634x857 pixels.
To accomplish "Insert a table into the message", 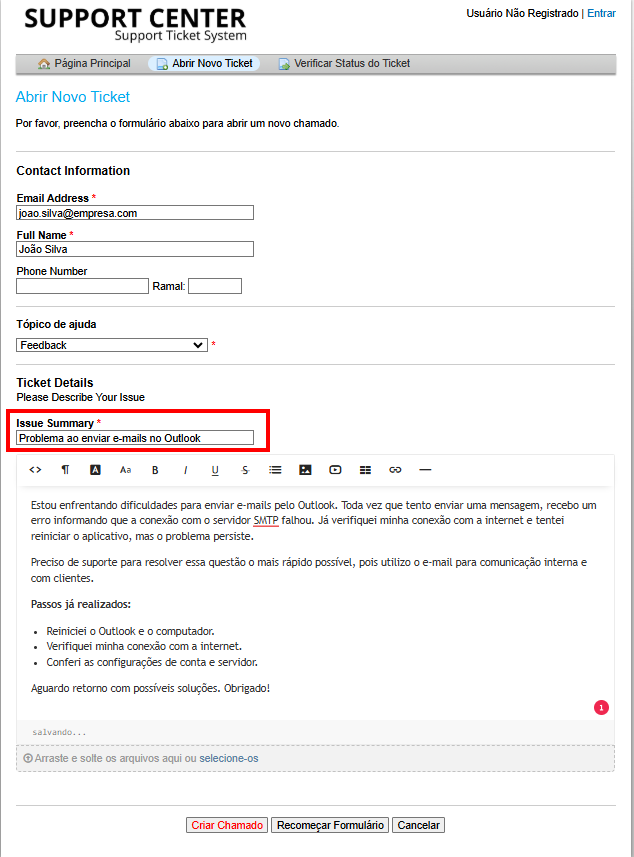I will tap(365, 469).
